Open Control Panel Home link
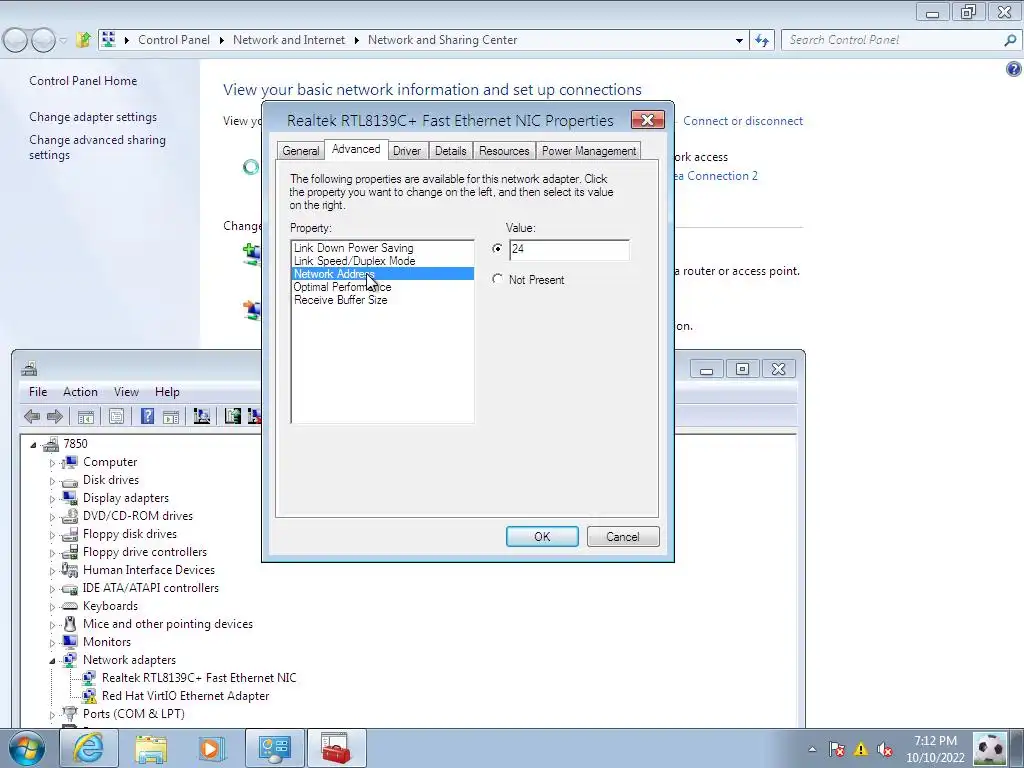This screenshot has height=768, width=1024. click(83, 81)
